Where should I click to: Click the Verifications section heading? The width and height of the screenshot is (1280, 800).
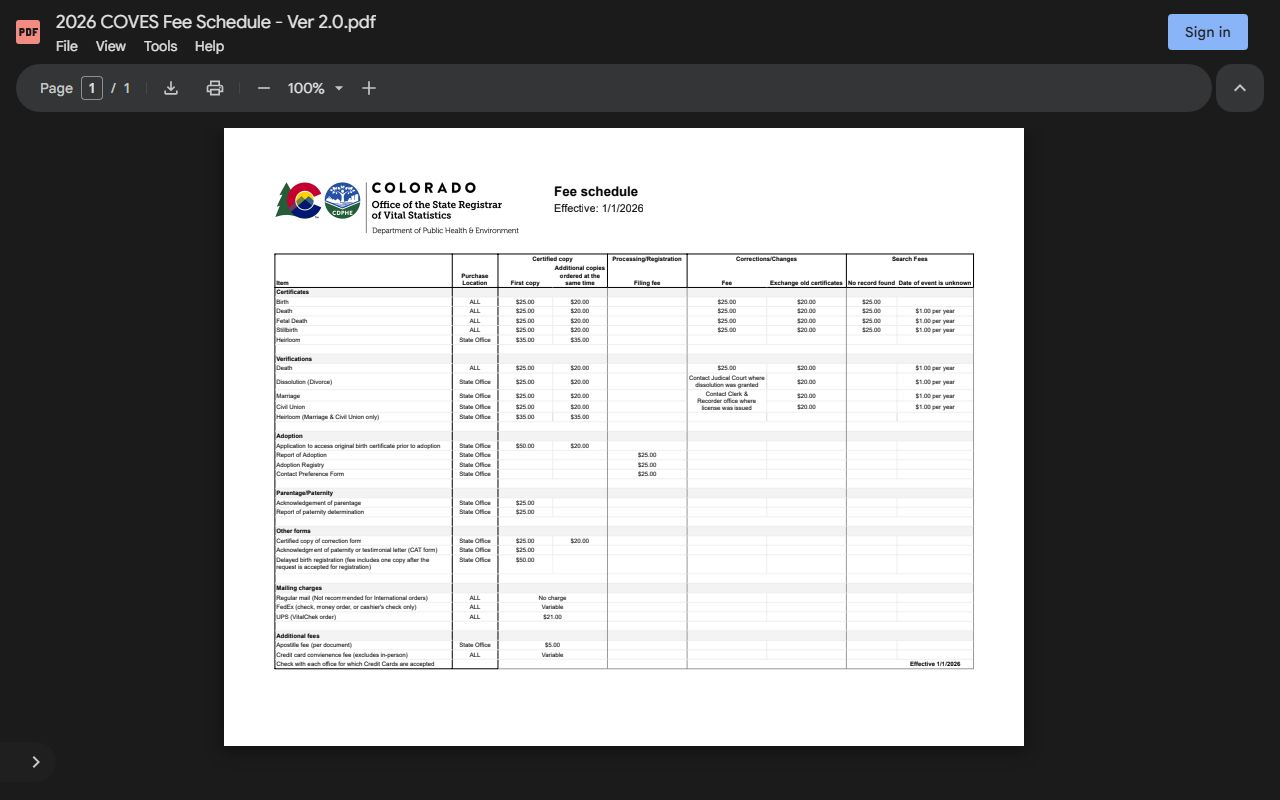[294, 358]
